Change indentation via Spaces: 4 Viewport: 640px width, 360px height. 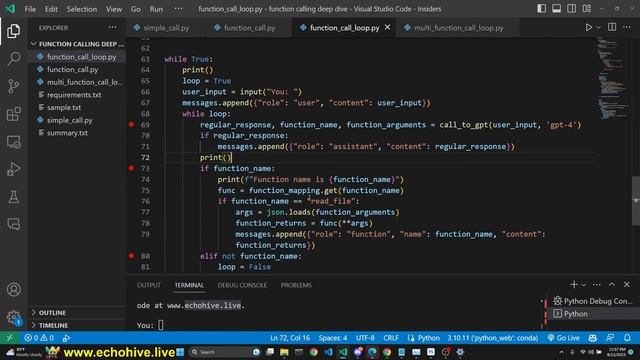coord(333,338)
